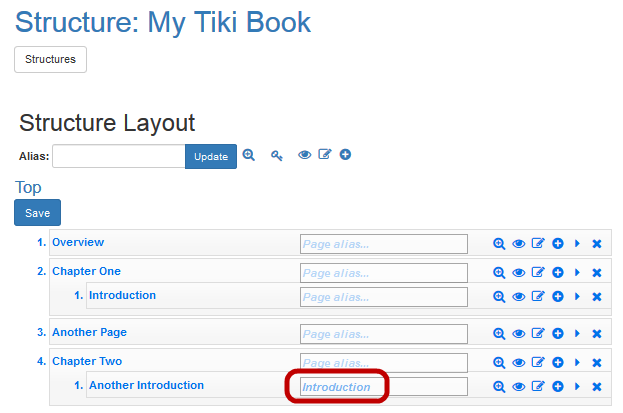The height and width of the screenshot is (413, 623).
Task: Click the right arrow icon for Chapter One
Action: 578,272
